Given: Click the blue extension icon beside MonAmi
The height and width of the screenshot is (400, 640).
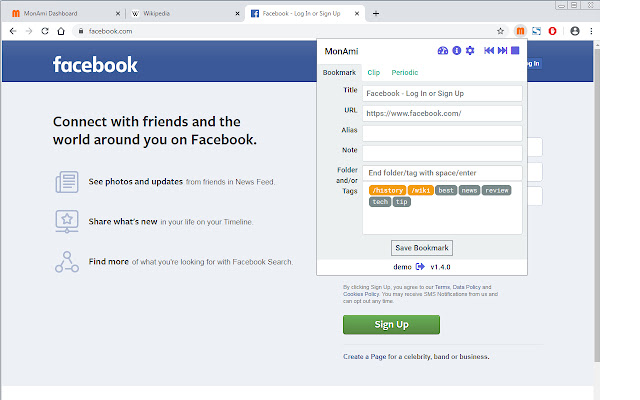Looking at the screenshot, I should click(x=536, y=31).
